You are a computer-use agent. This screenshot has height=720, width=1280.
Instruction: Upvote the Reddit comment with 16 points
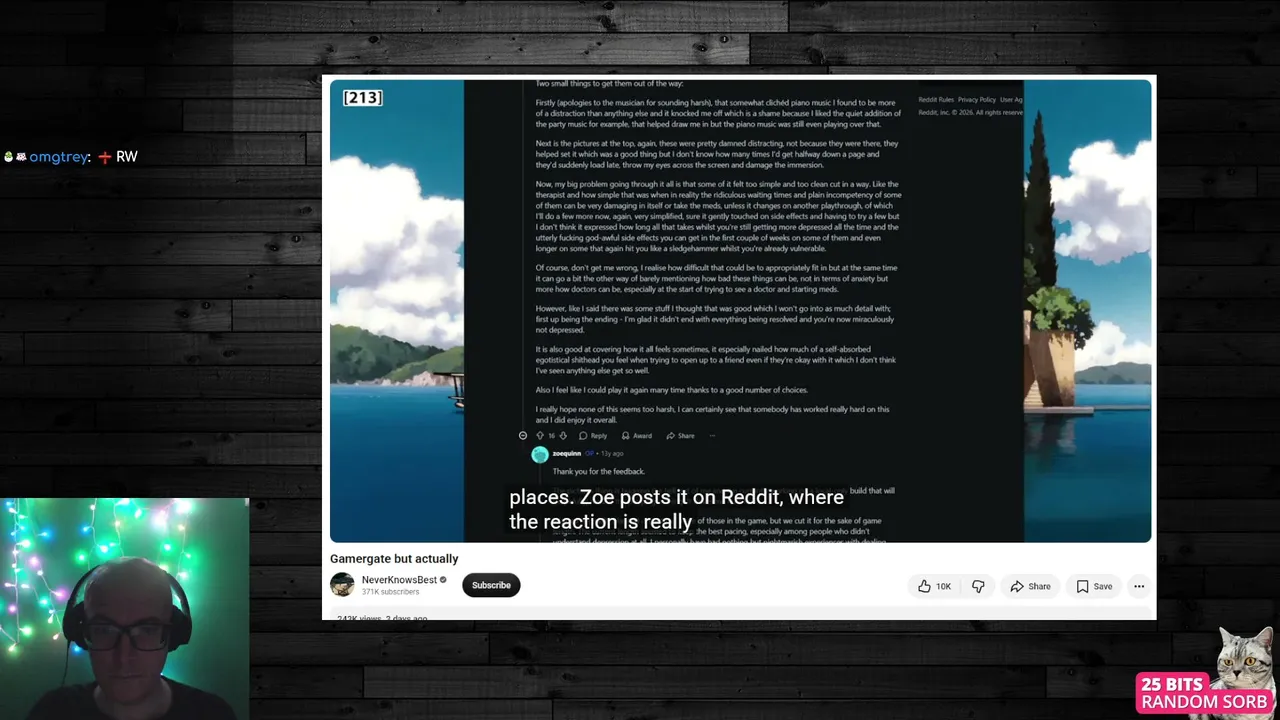pyautogui.click(x=540, y=436)
